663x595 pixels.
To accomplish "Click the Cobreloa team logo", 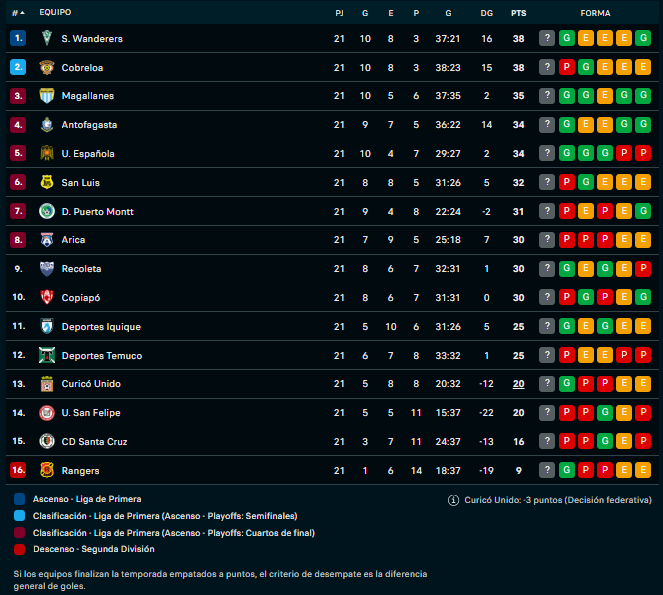I will click(x=47, y=67).
